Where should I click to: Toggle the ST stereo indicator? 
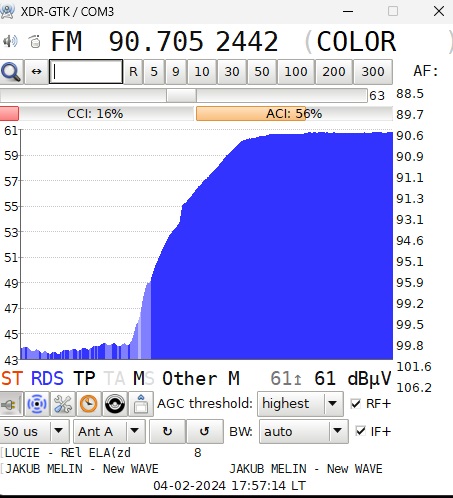tap(12, 379)
